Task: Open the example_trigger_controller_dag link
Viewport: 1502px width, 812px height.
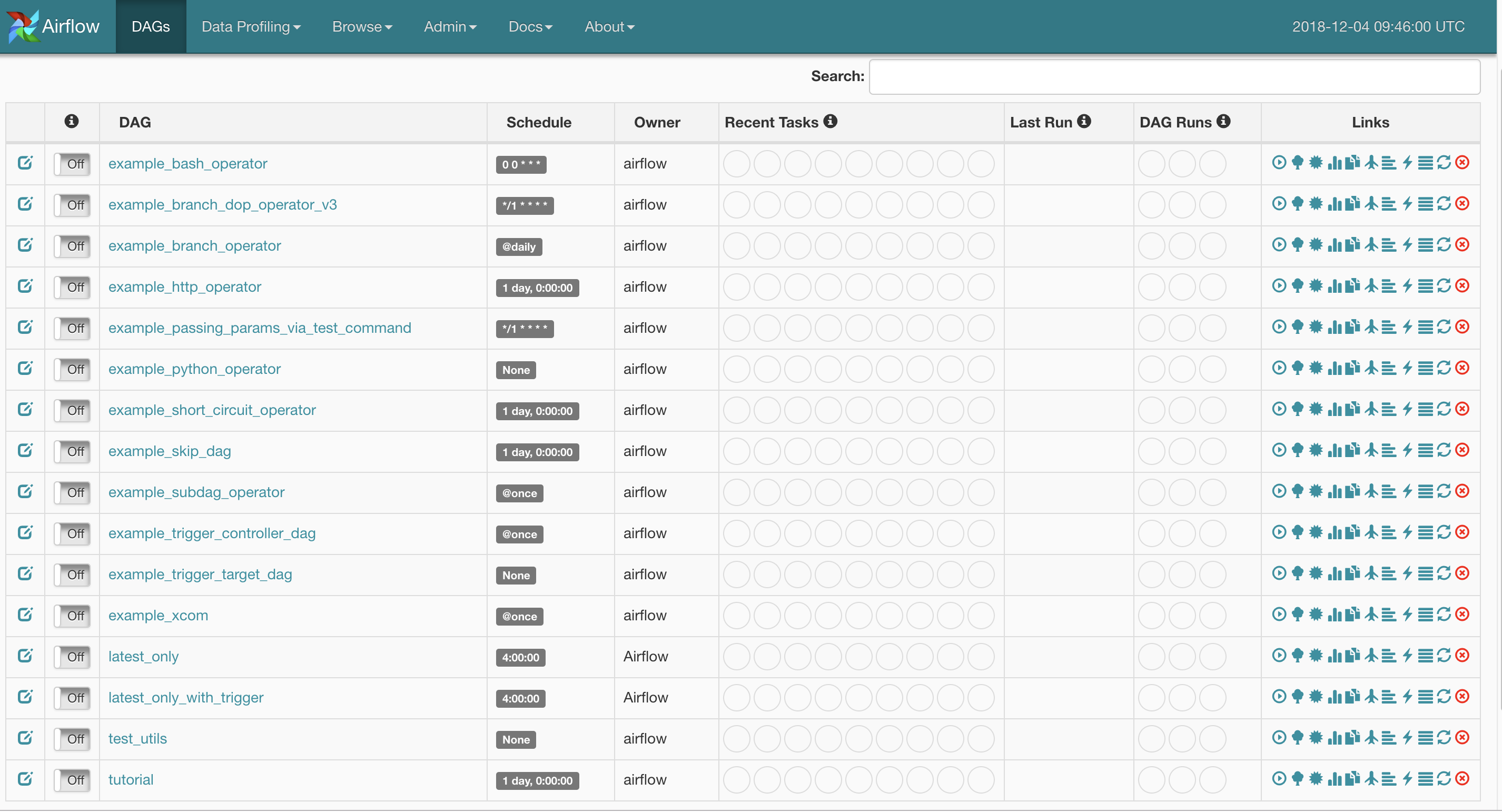Action: point(212,533)
